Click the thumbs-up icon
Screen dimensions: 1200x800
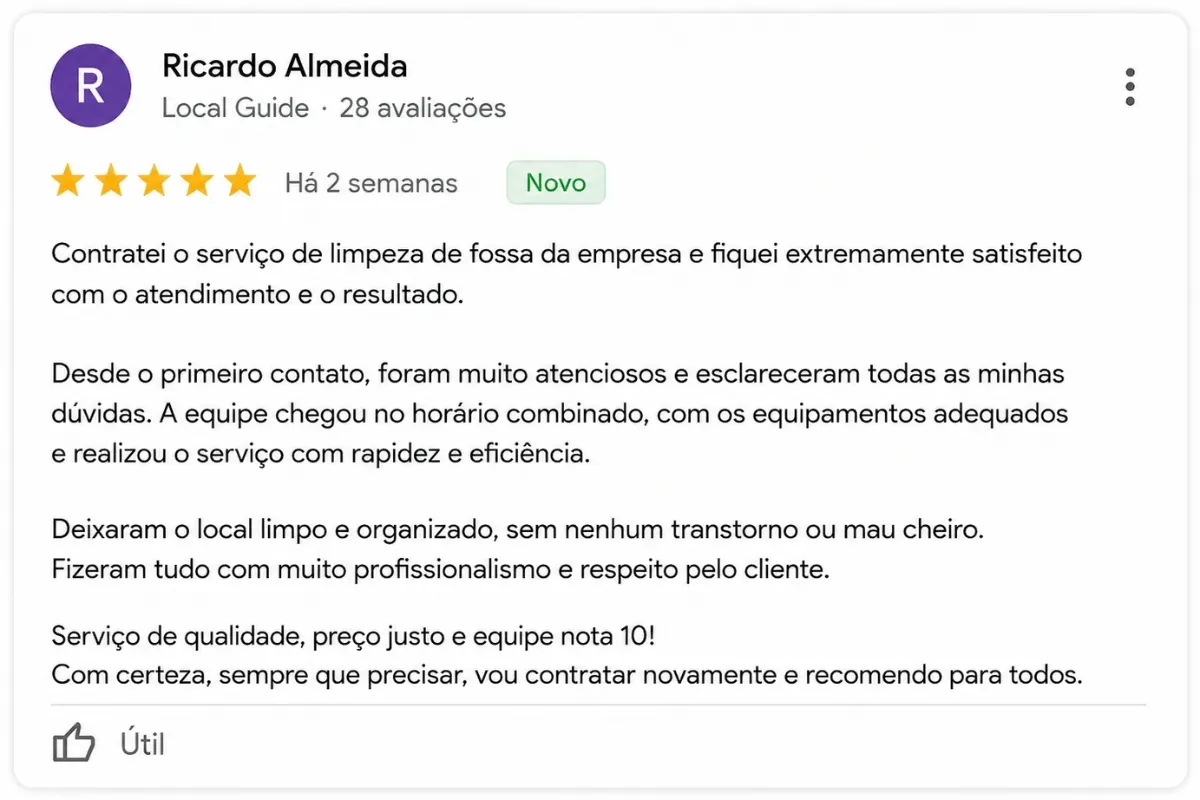tap(73, 743)
